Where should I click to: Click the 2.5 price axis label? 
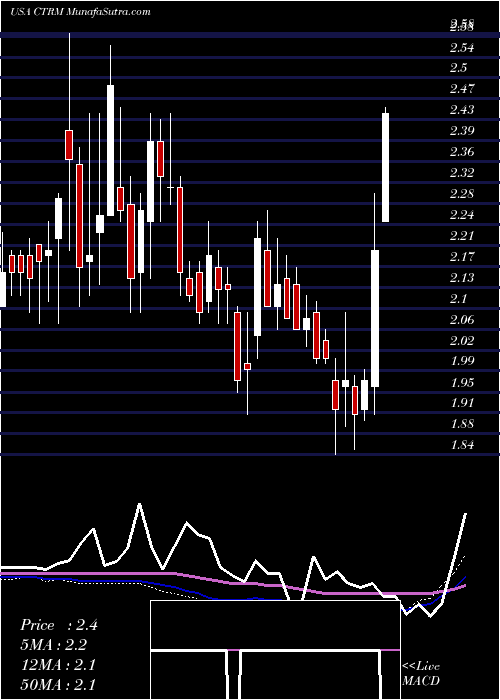pos(458,68)
